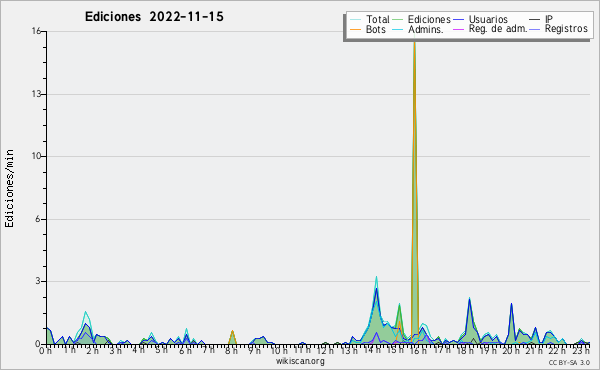
Task: Click the x-axis label '8 h'
Action: [x=231, y=350]
